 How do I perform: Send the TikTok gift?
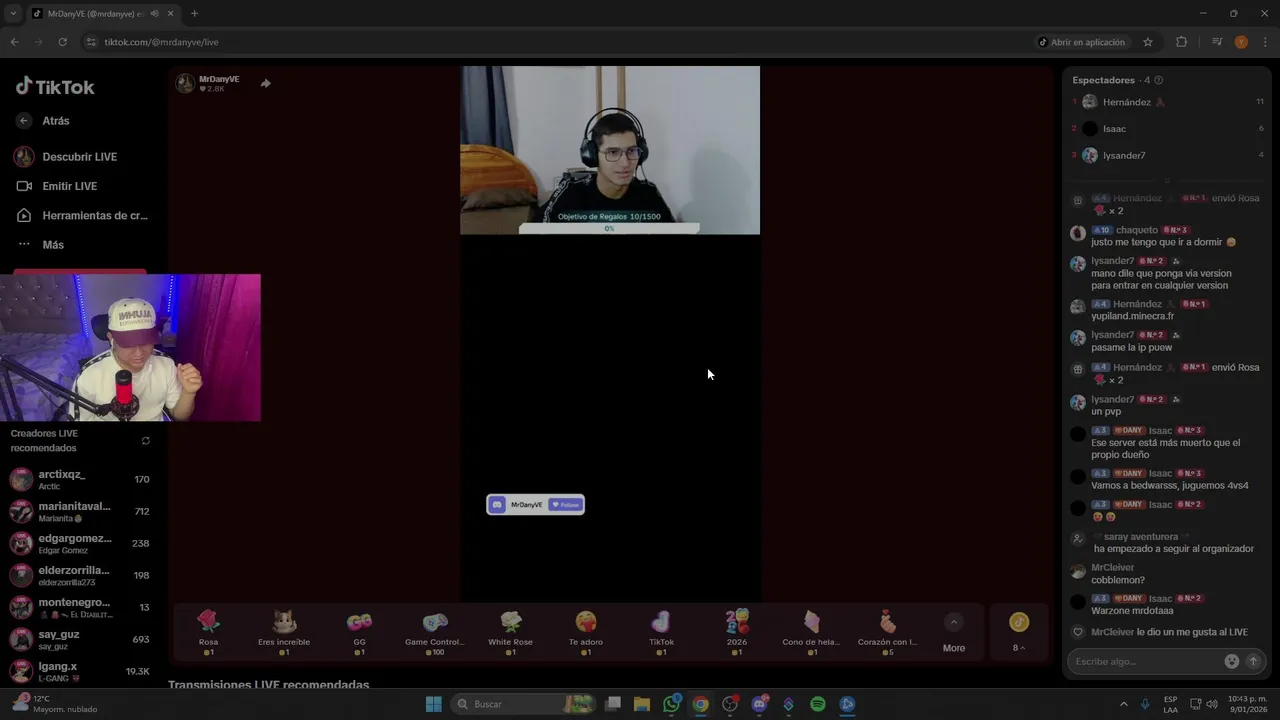click(661, 633)
